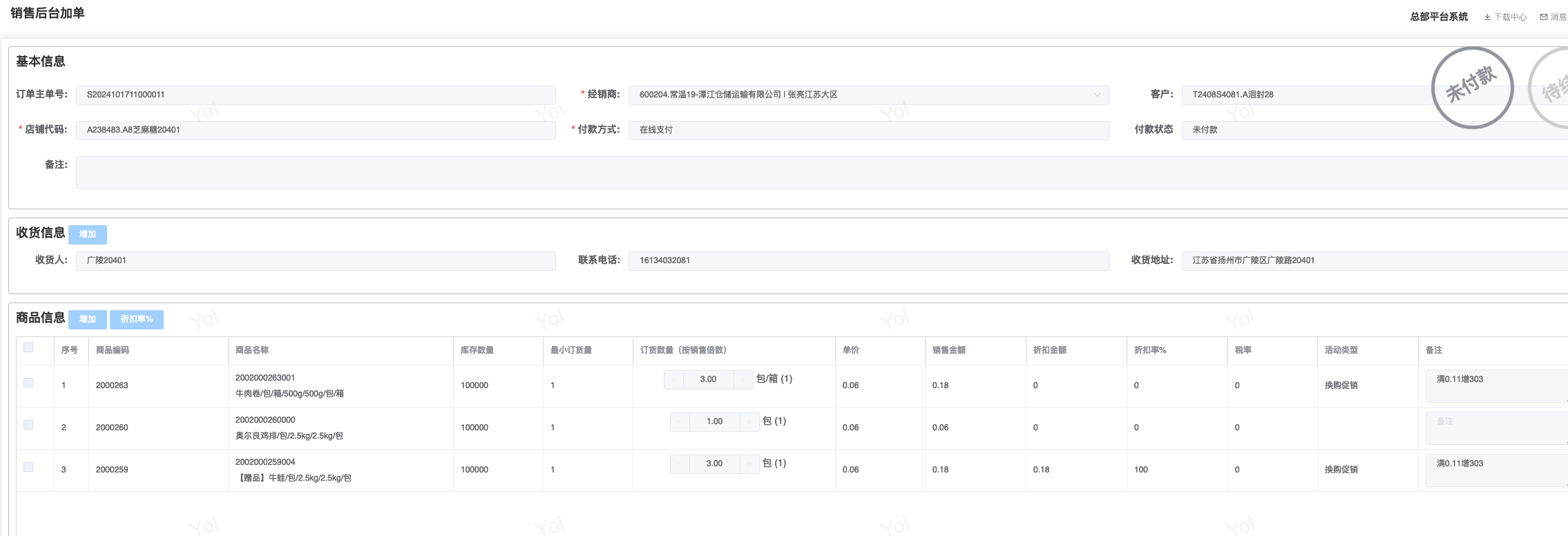Click the 下载中心 download icon

point(1487,17)
